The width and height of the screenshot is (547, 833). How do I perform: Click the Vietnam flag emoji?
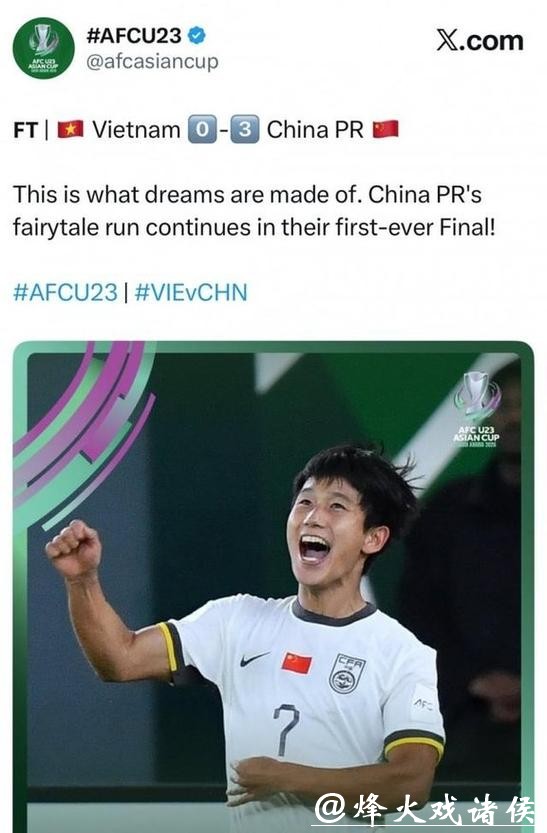71,130
